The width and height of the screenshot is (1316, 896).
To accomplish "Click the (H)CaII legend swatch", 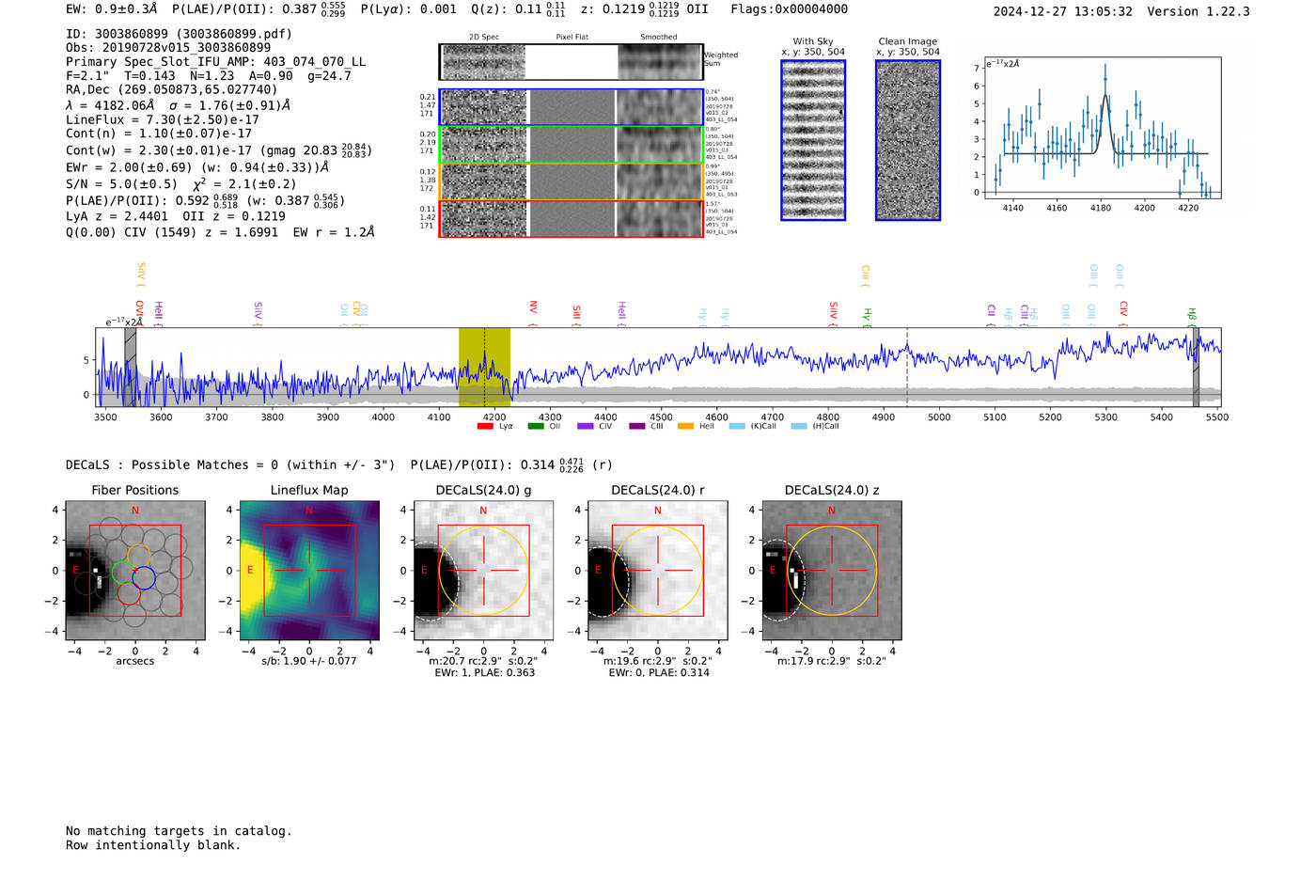I will coord(799,426).
